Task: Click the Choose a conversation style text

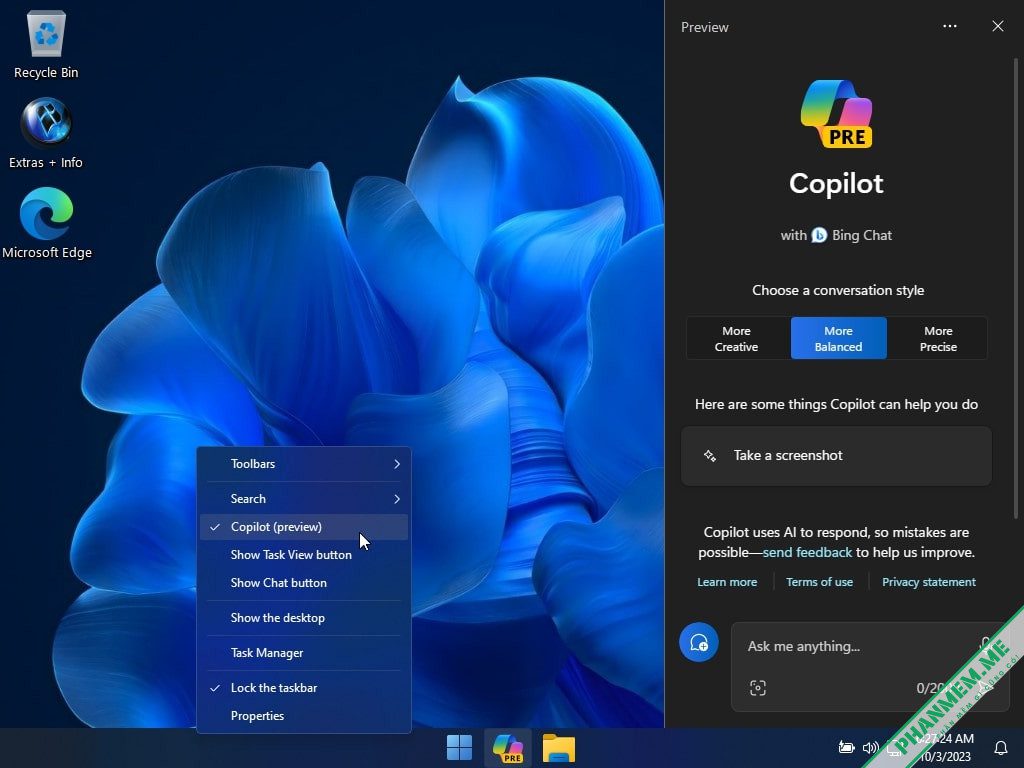Action: tap(838, 290)
